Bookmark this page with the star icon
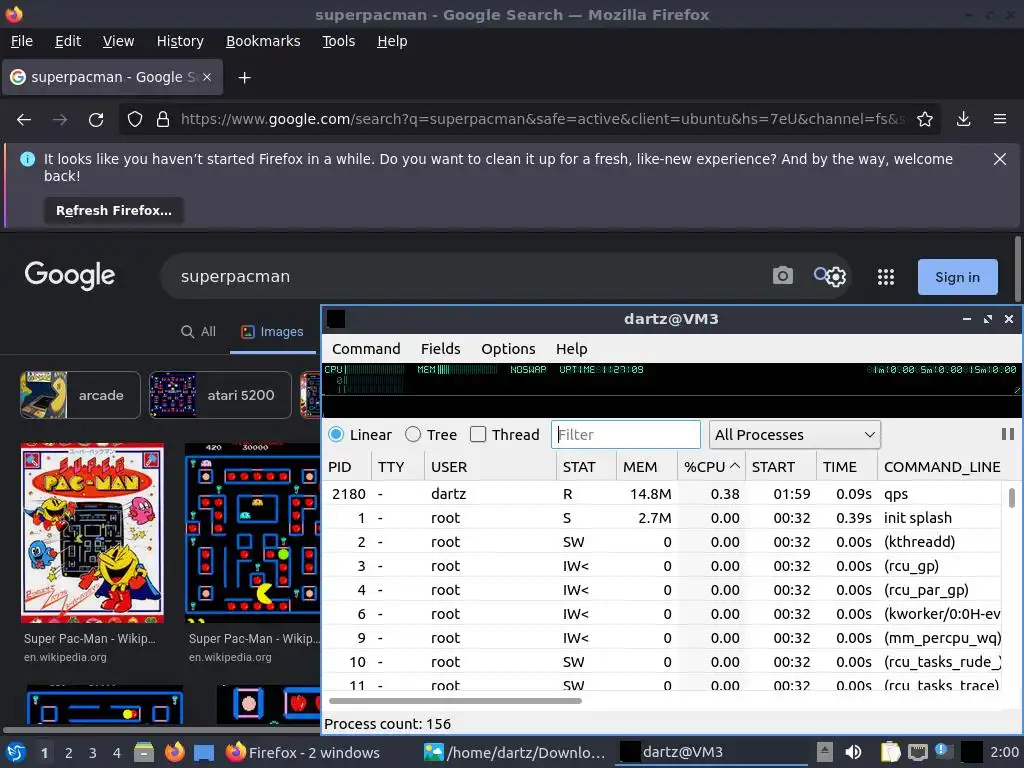This screenshot has height=768, width=1024. click(x=925, y=120)
